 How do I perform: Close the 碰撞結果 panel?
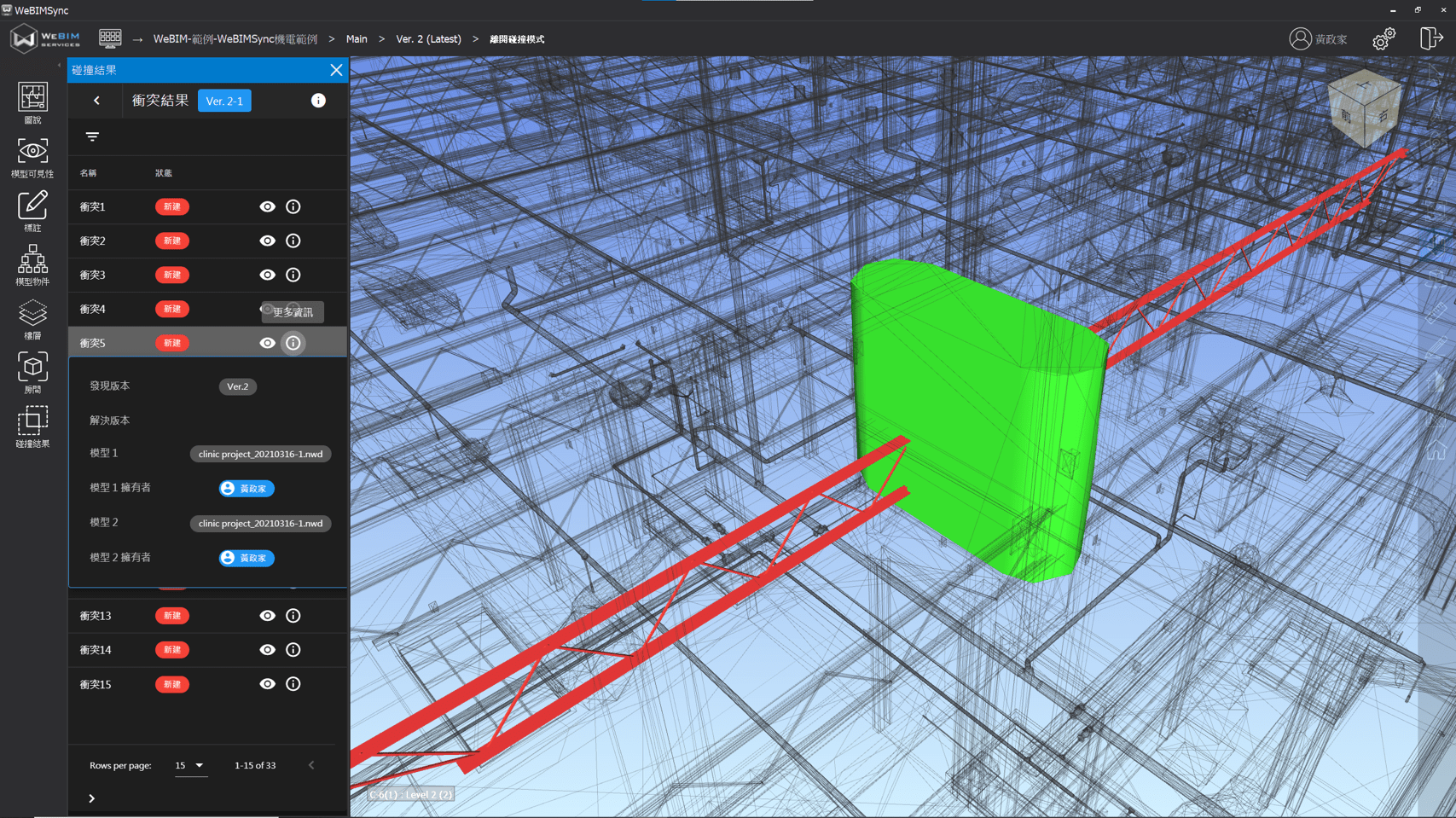click(336, 70)
